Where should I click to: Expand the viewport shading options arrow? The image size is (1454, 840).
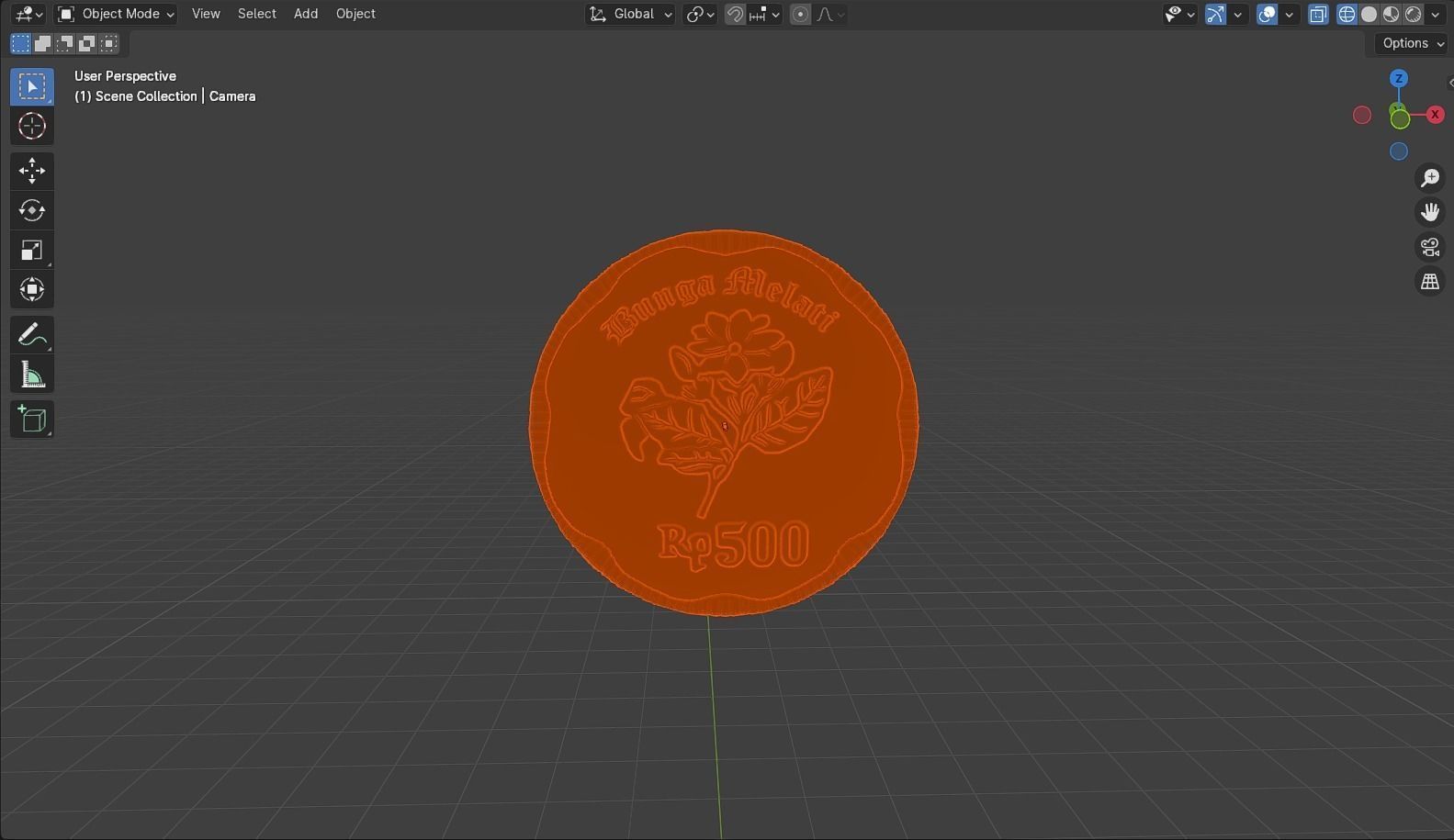tap(1436, 14)
